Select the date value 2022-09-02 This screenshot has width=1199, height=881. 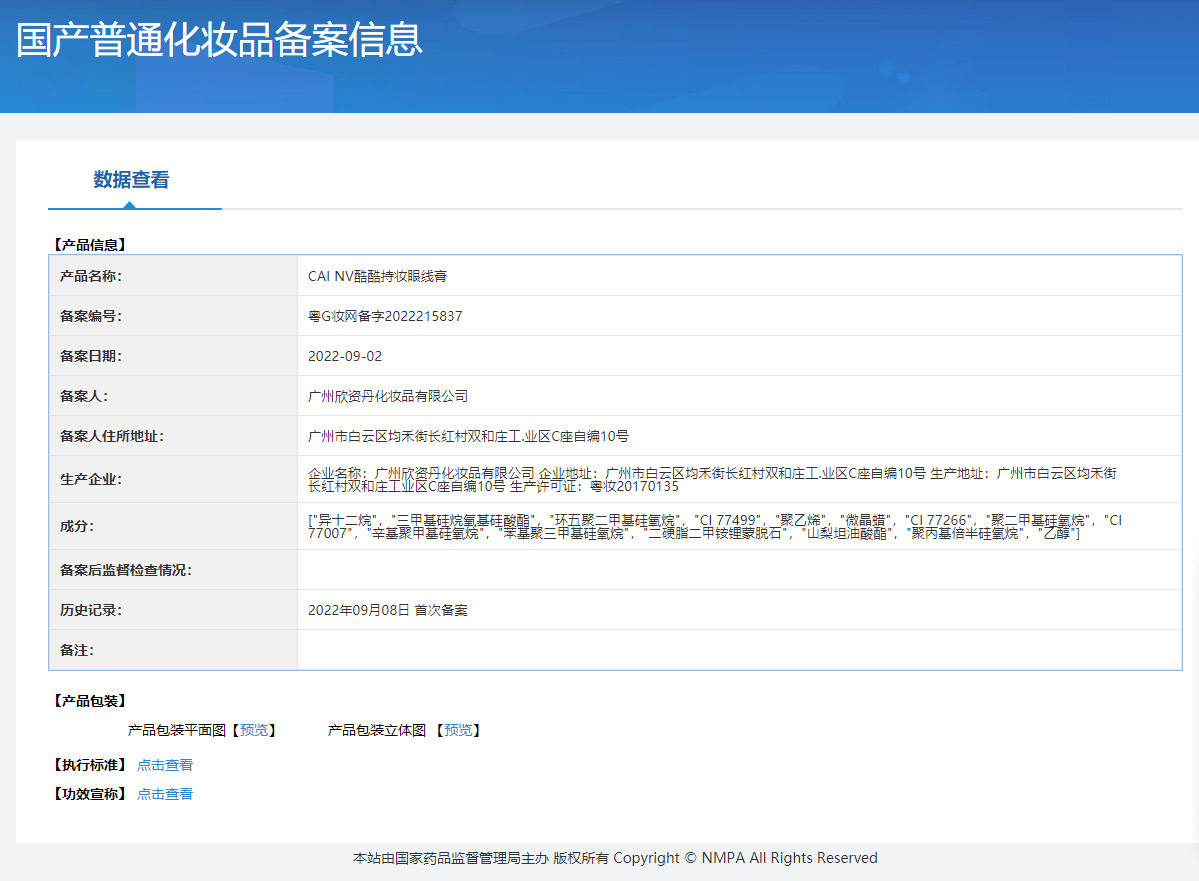tap(345, 356)
